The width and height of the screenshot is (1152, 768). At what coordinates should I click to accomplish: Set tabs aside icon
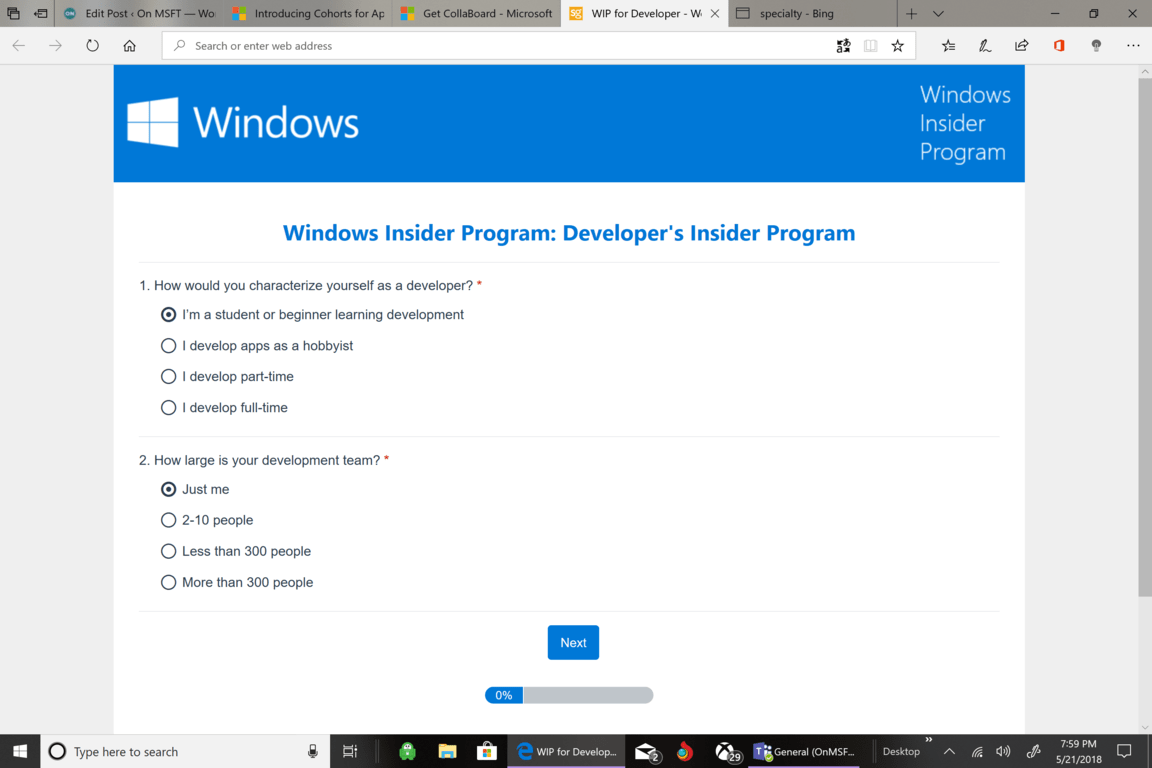click(40, 13)
